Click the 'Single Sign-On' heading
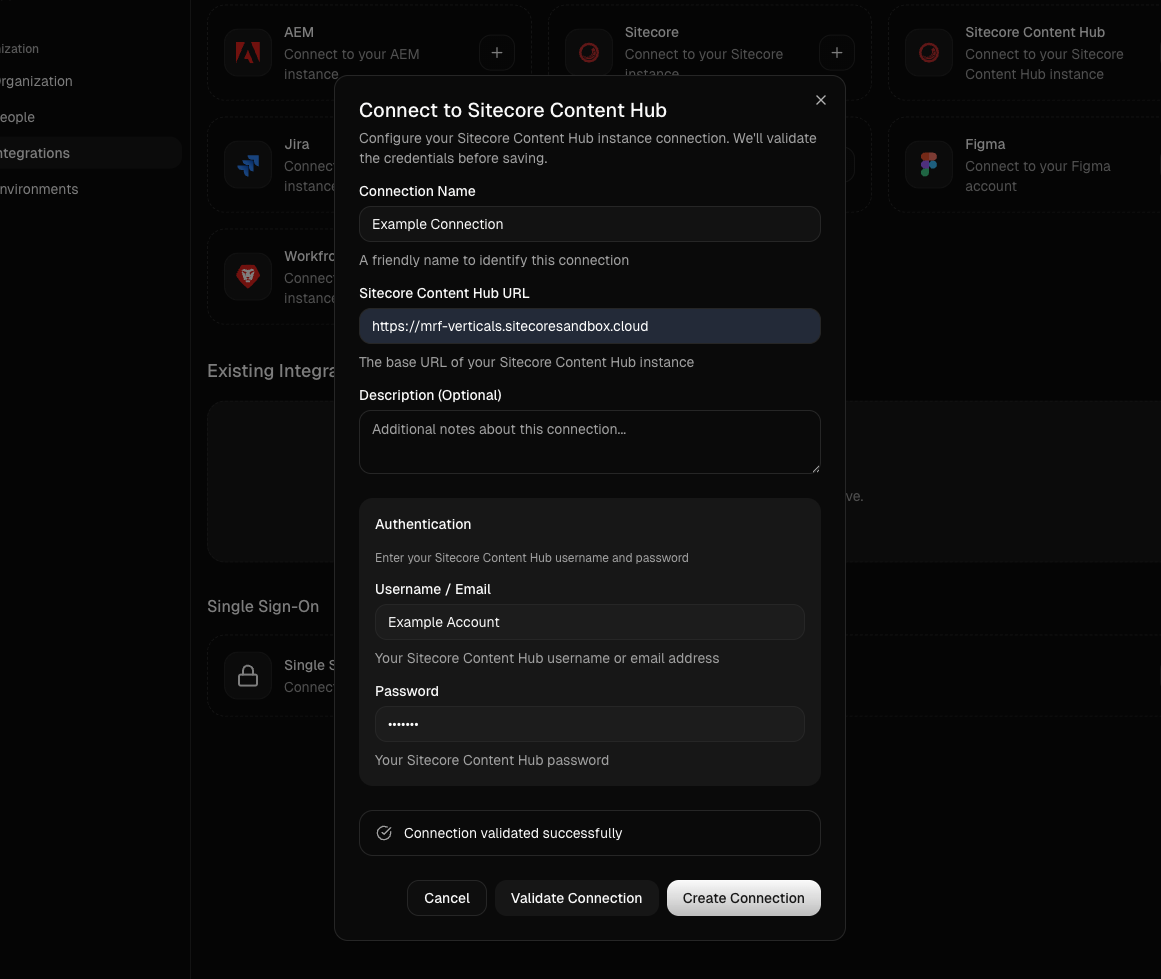 263,606
